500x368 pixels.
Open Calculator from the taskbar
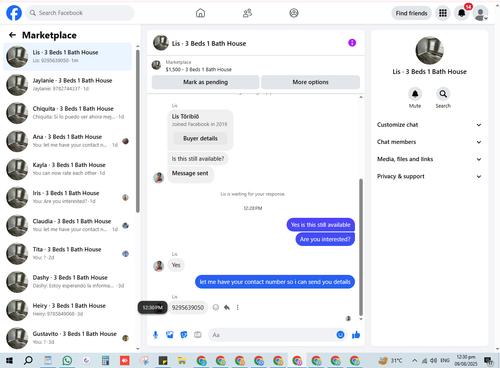click(x=105, y=360)
